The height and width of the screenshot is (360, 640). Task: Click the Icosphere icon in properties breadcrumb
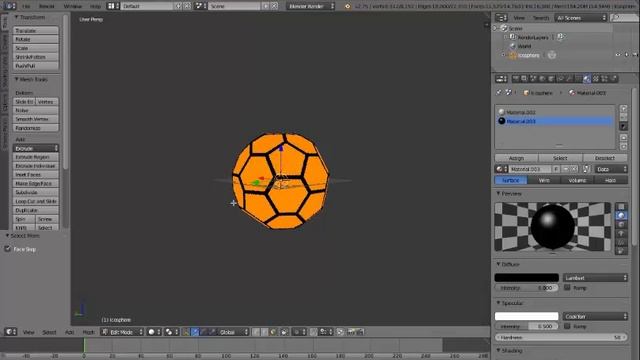[526, 93]
